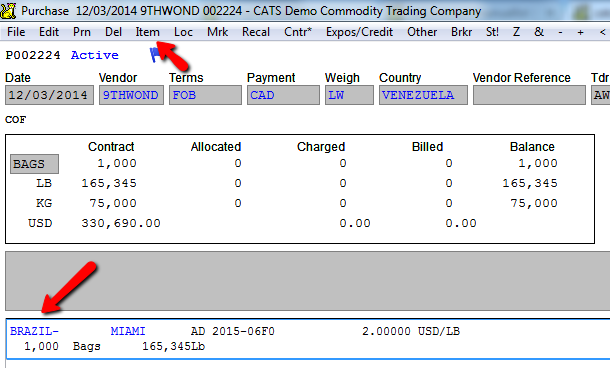Click the Active status text
The height and width of the screenshot is (368, 610).
[x=95, y=55]
